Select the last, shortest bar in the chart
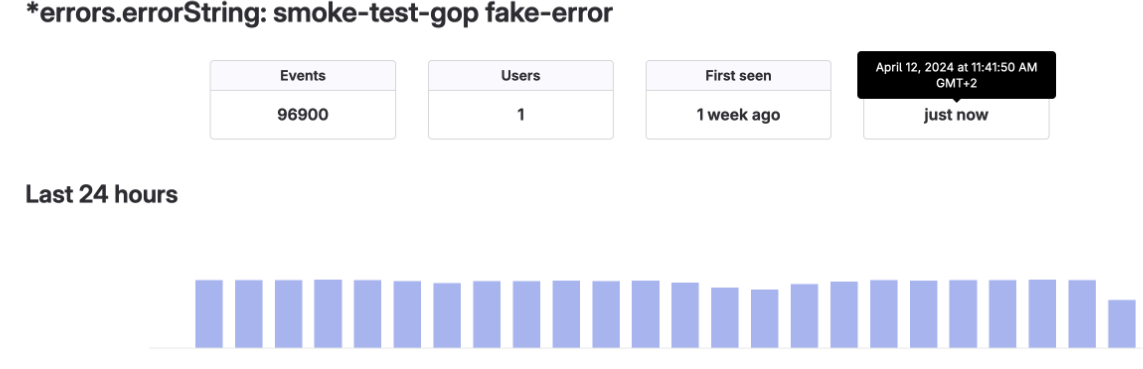The height and width of the screenshot is (369, 1143). (1122, 324)
